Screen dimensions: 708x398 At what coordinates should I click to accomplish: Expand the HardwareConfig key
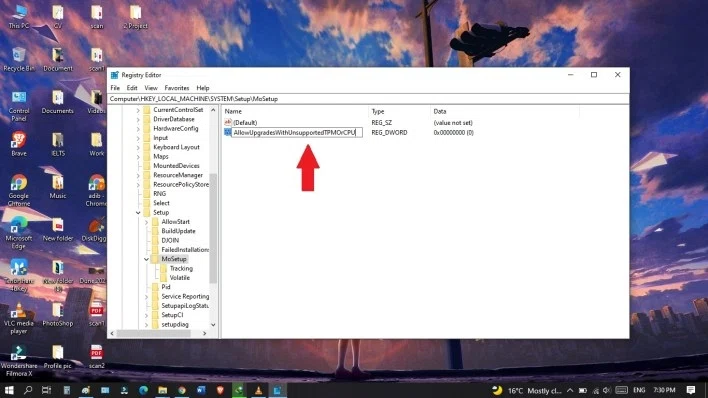pyautogui.click(x=138, y=129)
